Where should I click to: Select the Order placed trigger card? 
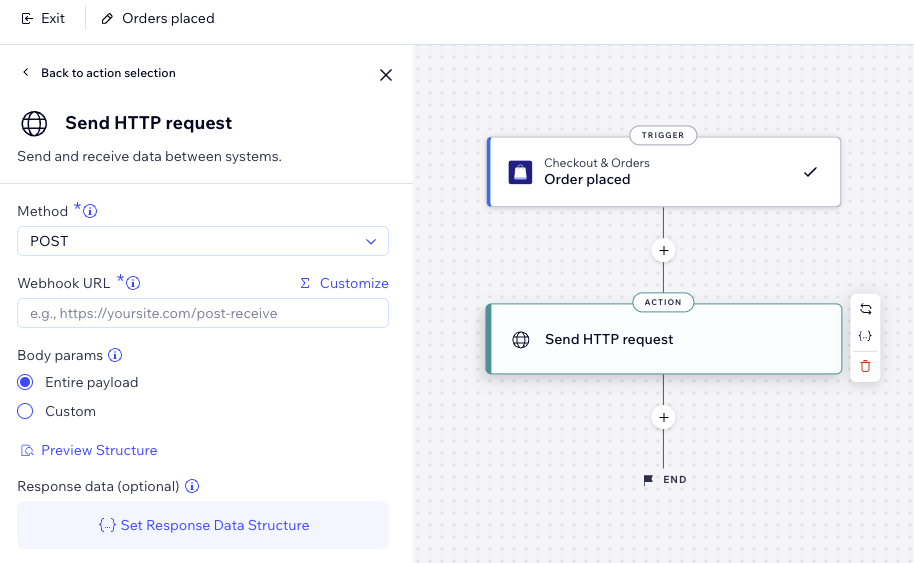click(664, 172)
